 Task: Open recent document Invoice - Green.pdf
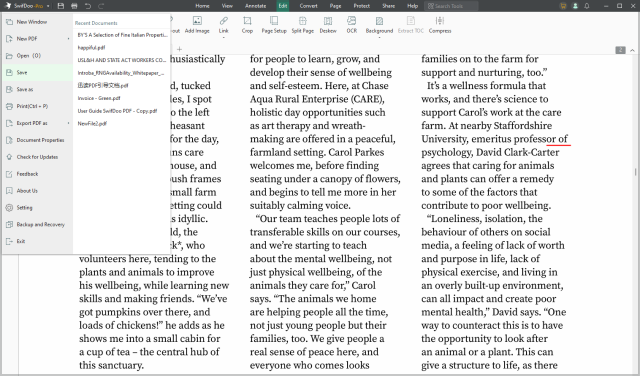[99, 98]
